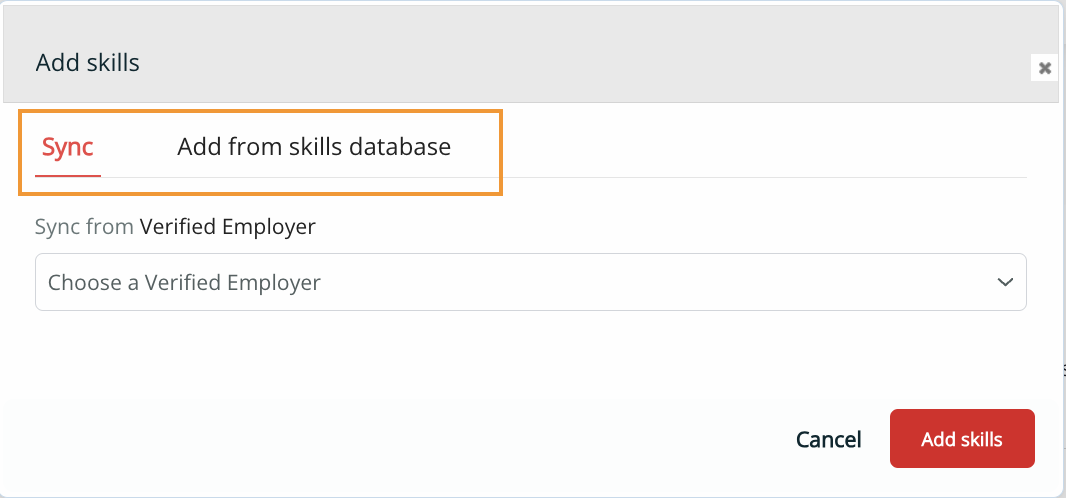Click the red underline beneath the Sync tab

[x=68, y=175]
